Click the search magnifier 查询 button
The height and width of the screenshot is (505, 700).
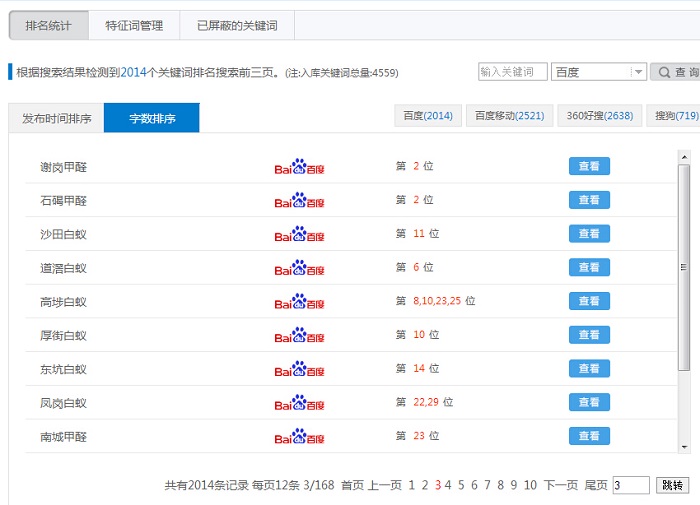pyautogui.click(x=676, y=72)
